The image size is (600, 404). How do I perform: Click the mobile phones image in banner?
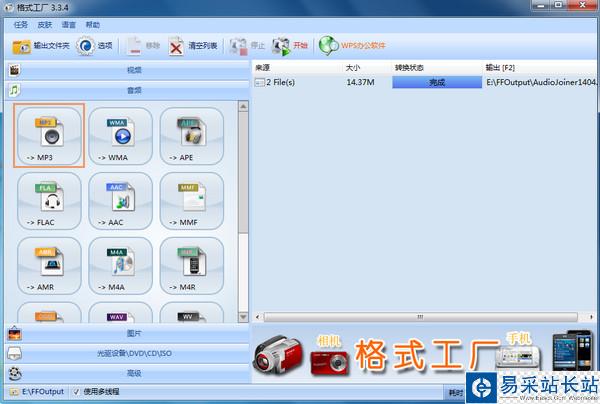click(x=572, y=350)
